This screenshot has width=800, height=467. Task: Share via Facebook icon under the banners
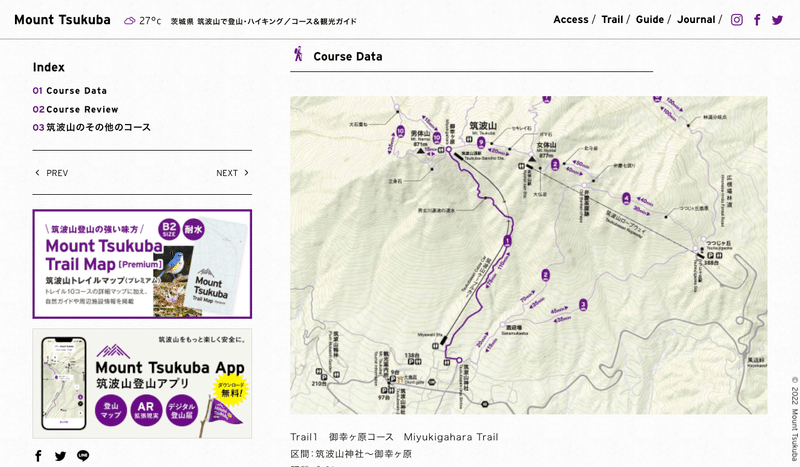pos(38,456)
